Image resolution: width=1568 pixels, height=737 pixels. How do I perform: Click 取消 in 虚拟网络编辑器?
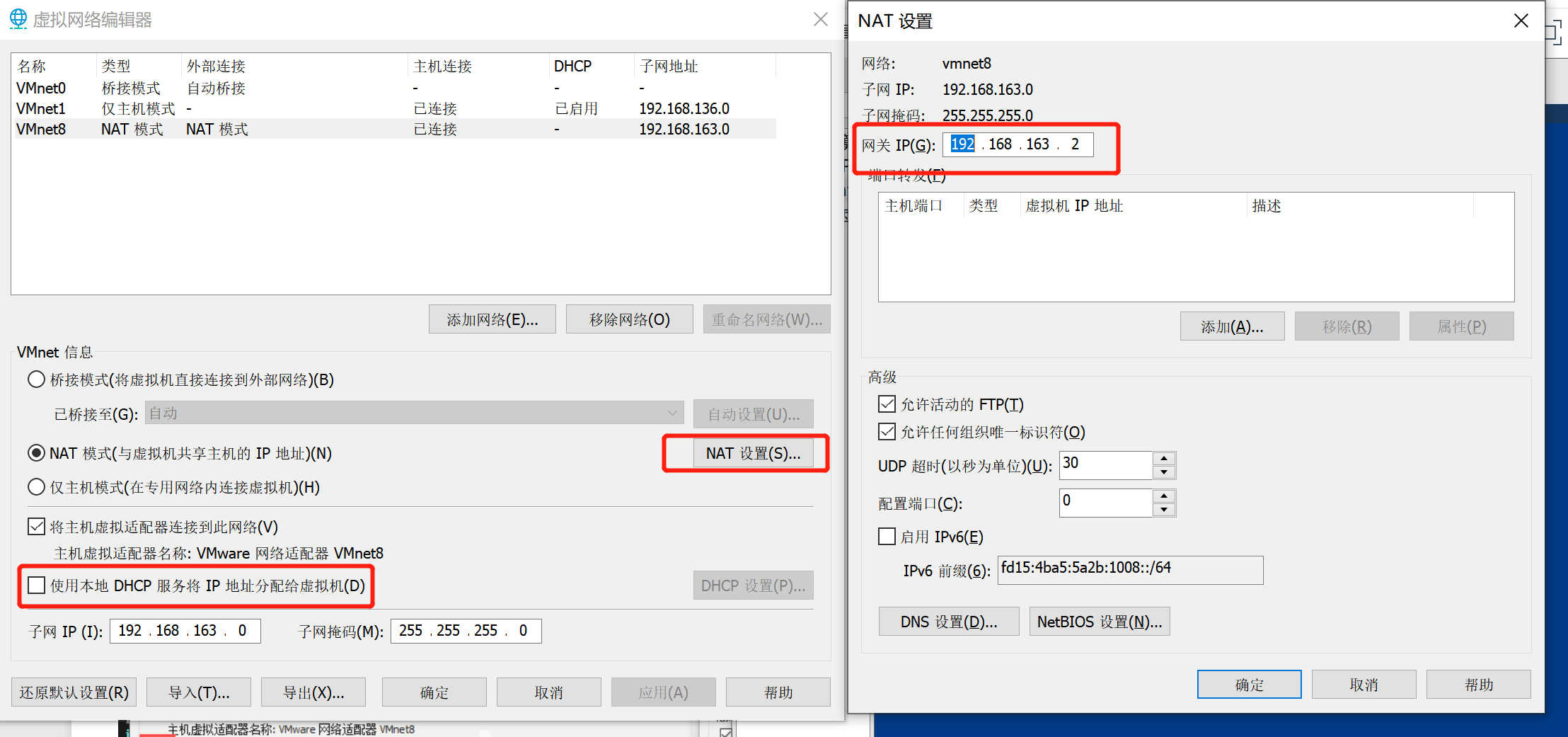pos(549,692)
